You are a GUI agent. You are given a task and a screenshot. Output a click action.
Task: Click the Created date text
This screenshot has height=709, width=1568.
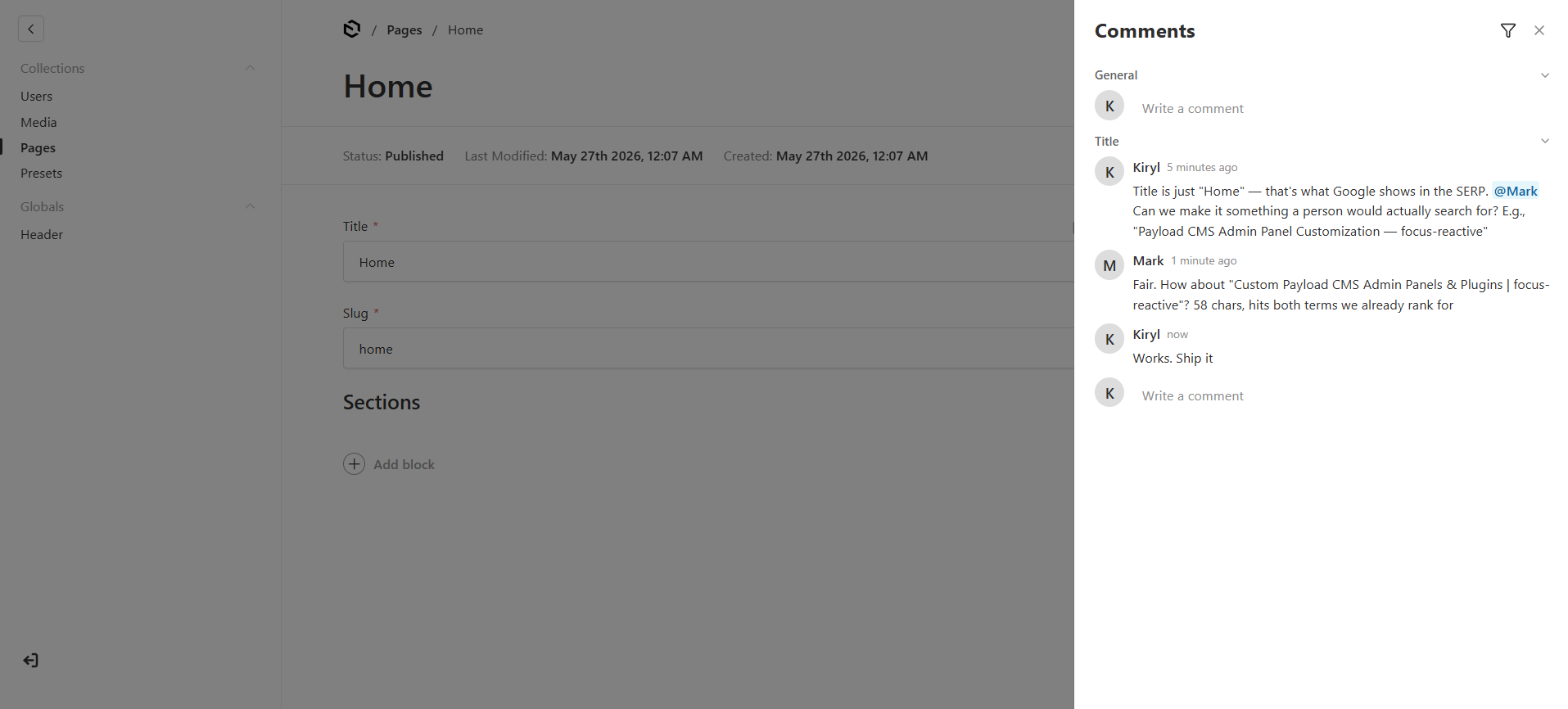825,156
